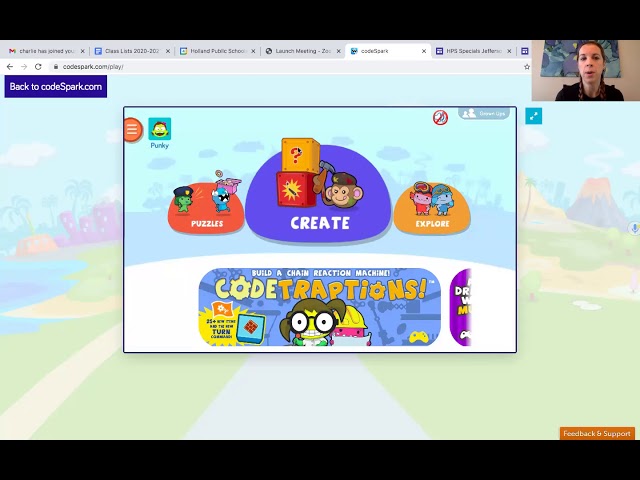Screen dimensions: 640x480
Task: Open the Codetraptions banner
Action: [x=320, y=307]
